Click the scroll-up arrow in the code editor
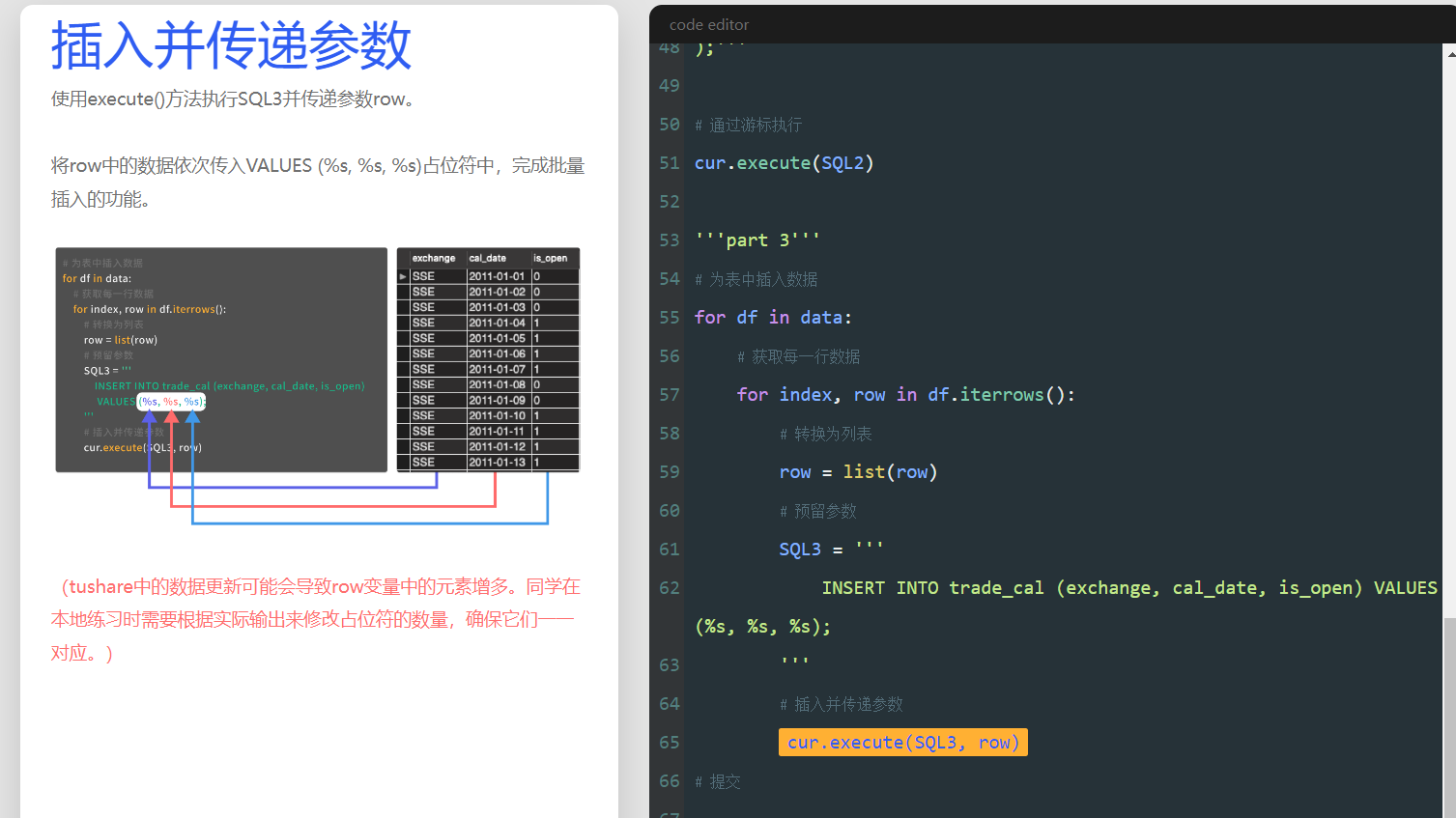The width and height of the screenshot is (1456, 818). point(1451,55)
